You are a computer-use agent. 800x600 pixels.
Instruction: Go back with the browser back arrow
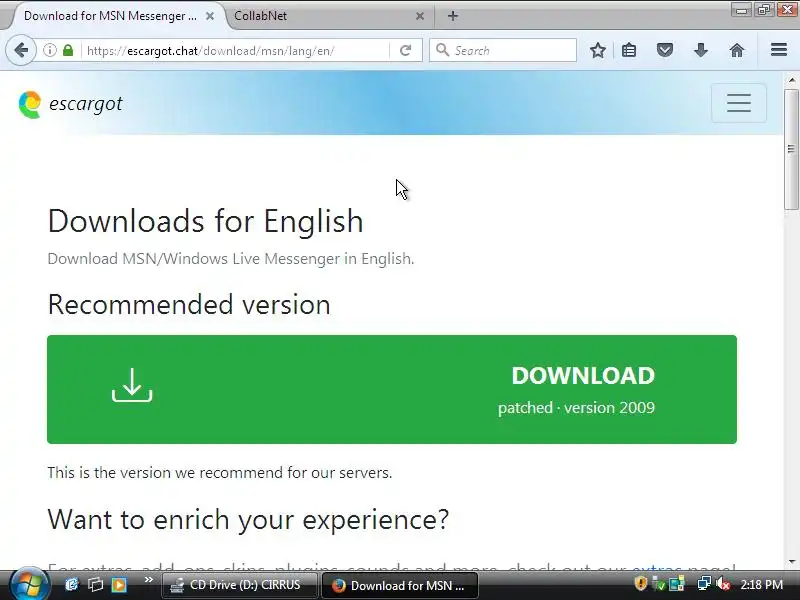coord(21,51)
